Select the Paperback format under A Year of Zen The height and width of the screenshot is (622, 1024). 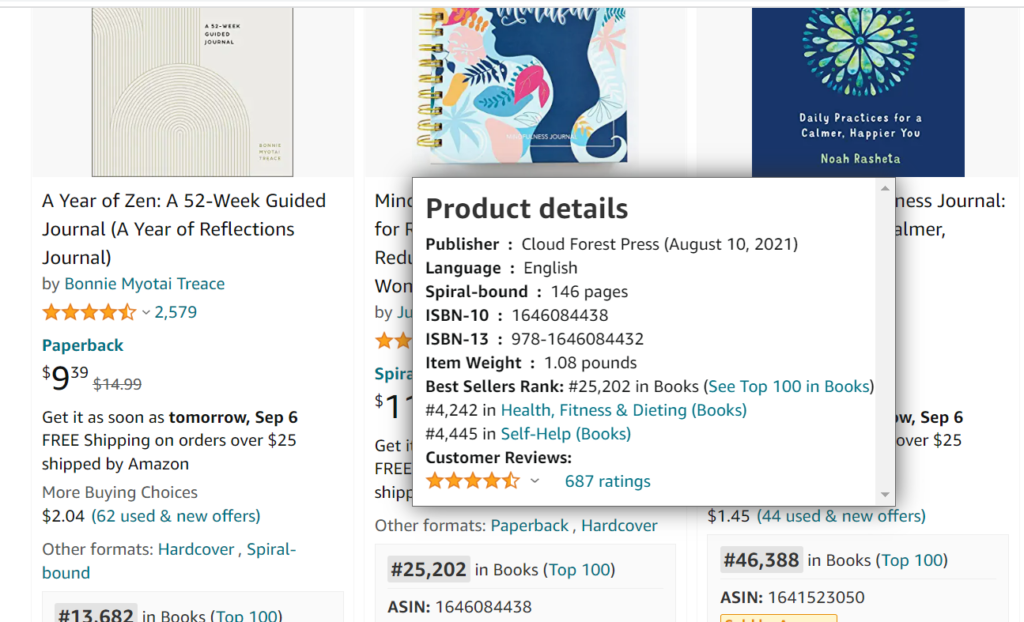coord(83,345)
